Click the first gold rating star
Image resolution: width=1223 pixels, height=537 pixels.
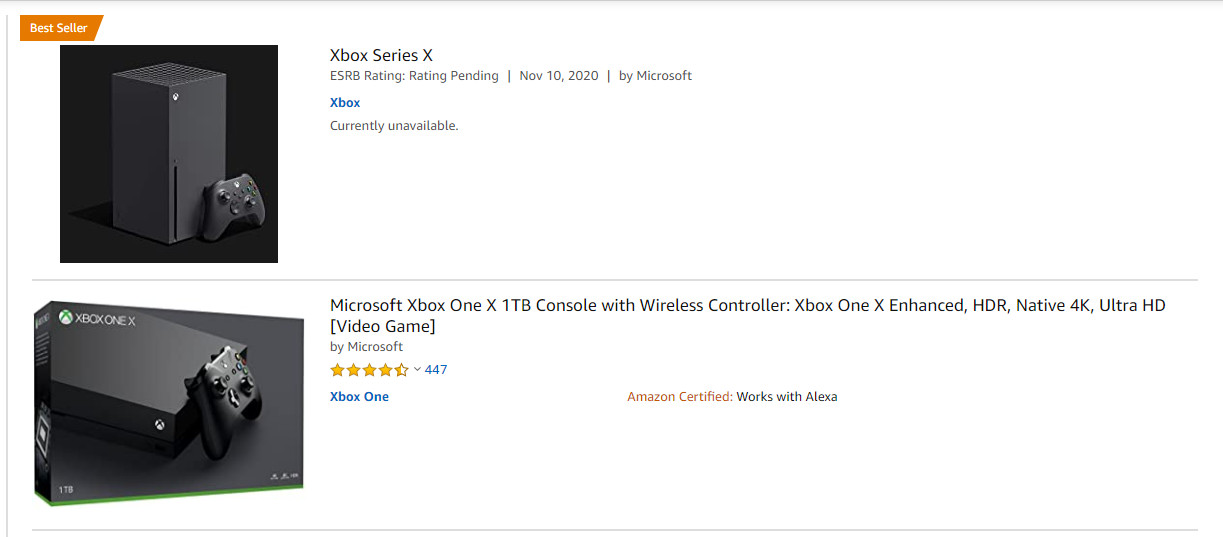(338, 370)
